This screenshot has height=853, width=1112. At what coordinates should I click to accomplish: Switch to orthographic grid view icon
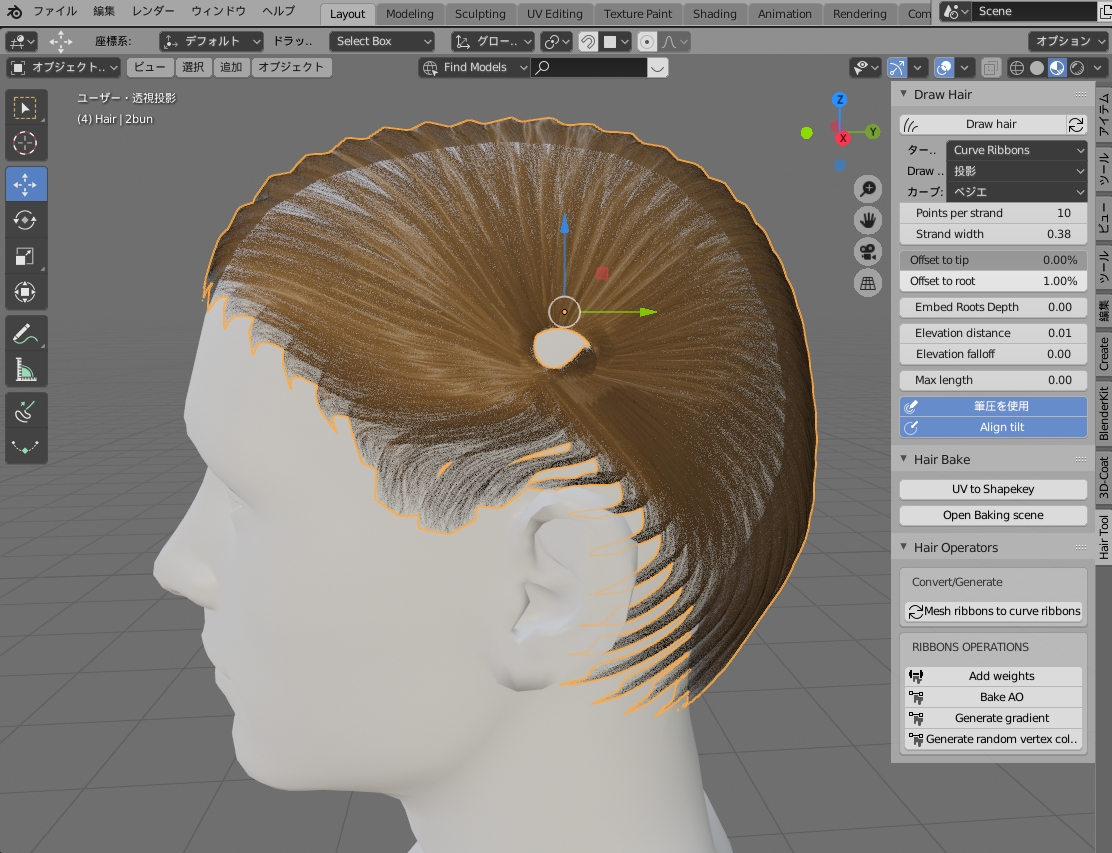pos(867,283)
